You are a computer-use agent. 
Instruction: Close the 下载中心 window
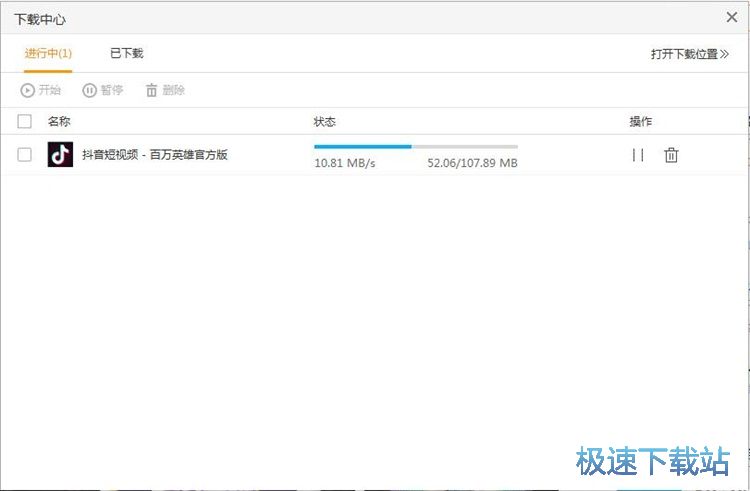click(731, 17)
